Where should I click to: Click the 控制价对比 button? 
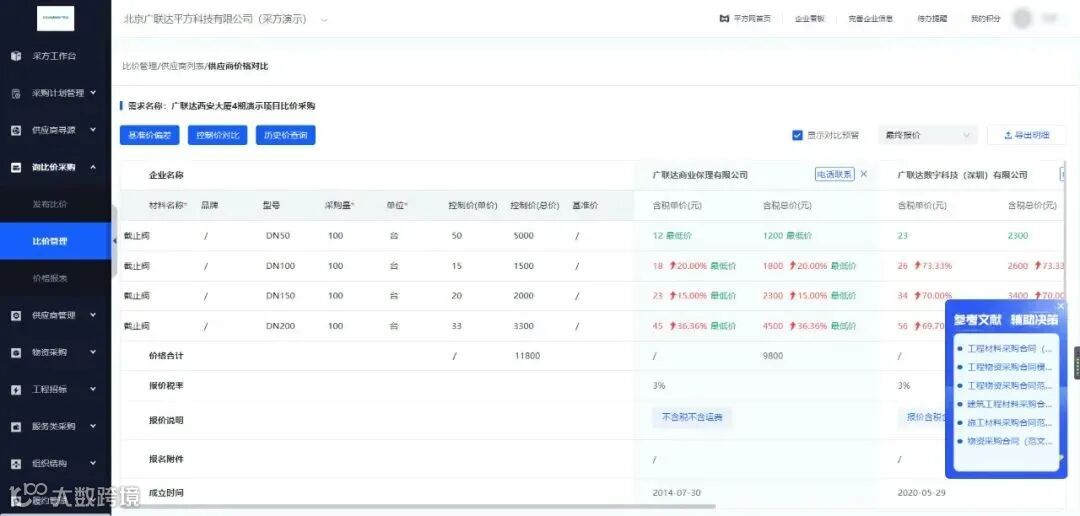click(x=217, y=135)
